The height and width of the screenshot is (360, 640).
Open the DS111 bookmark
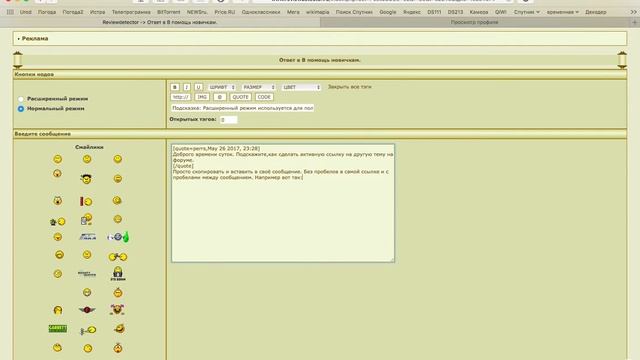click(434, 12)
